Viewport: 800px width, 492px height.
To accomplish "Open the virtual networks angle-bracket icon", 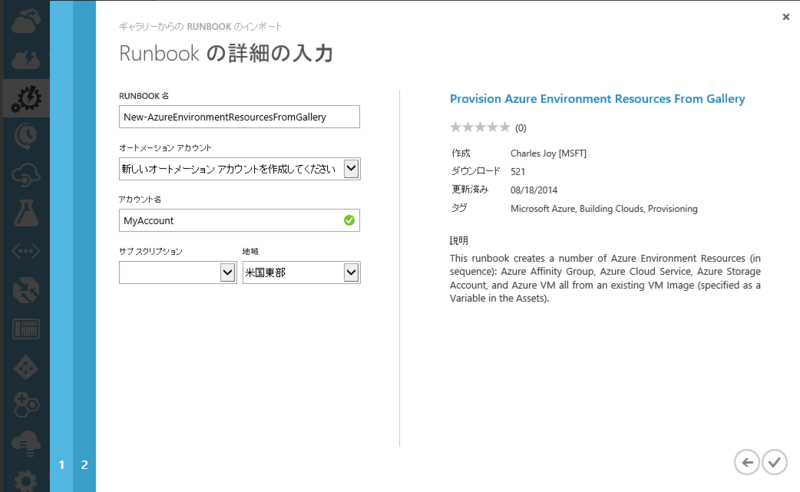I will tap(26, 251).
